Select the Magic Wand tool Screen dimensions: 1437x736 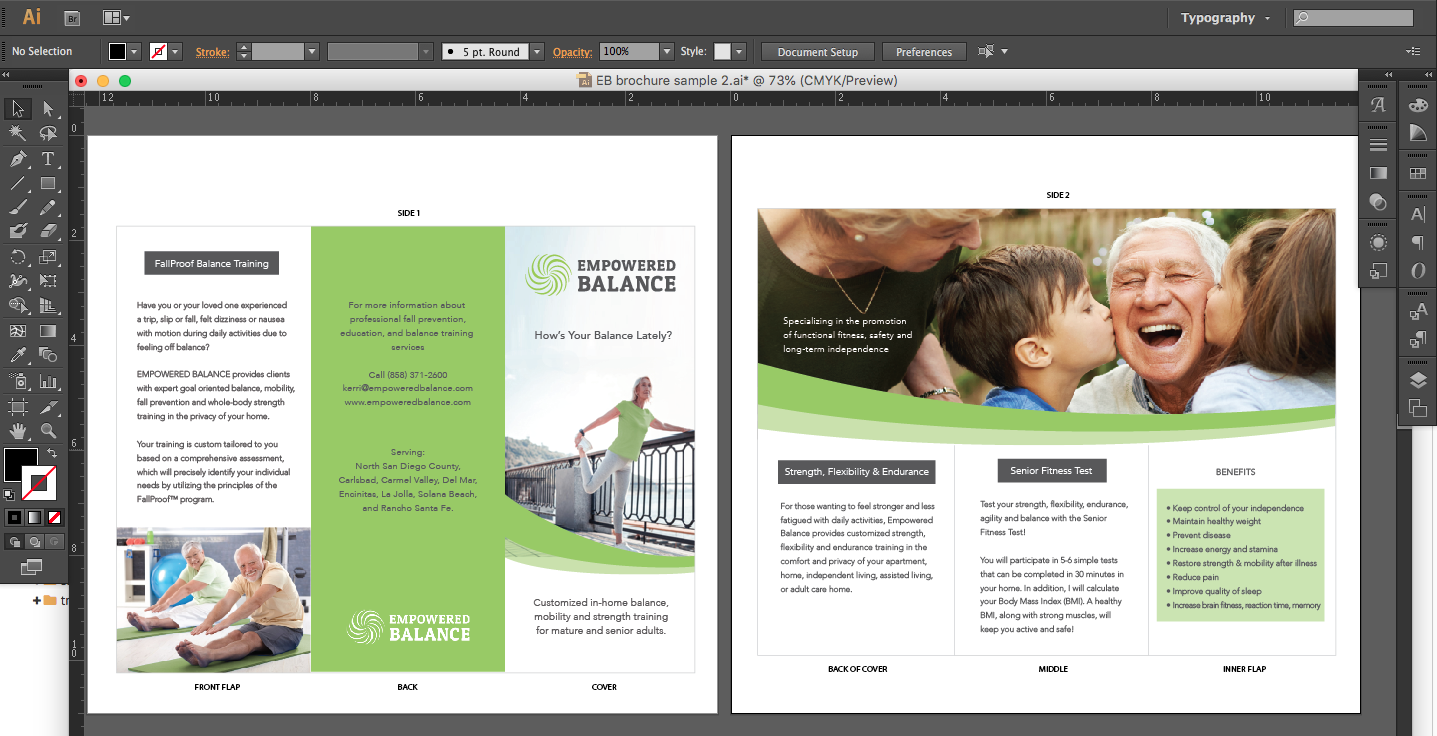[18, 133]
